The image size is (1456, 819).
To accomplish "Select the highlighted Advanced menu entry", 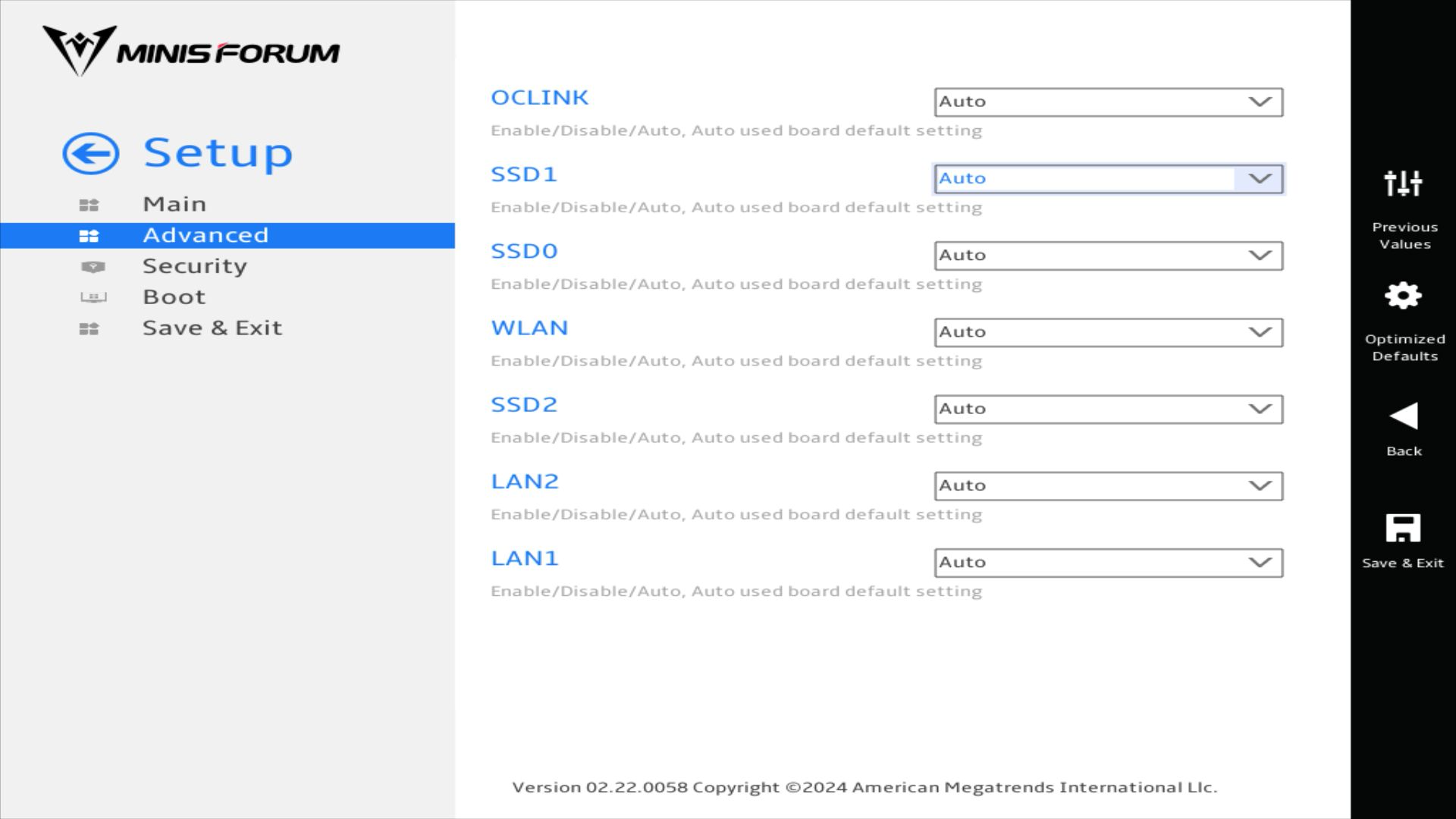I will (206, 235).
